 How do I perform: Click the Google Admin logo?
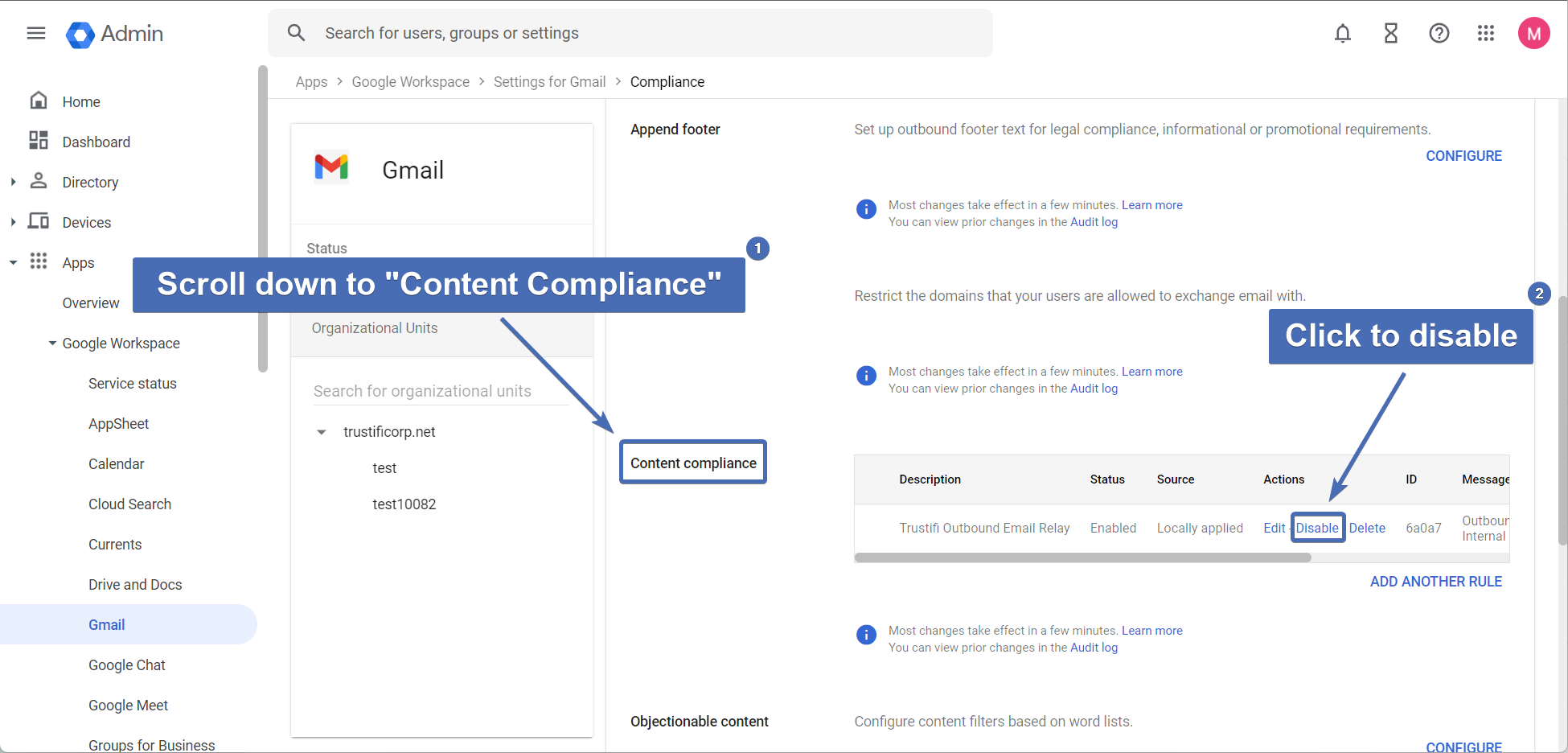point(114,34)
